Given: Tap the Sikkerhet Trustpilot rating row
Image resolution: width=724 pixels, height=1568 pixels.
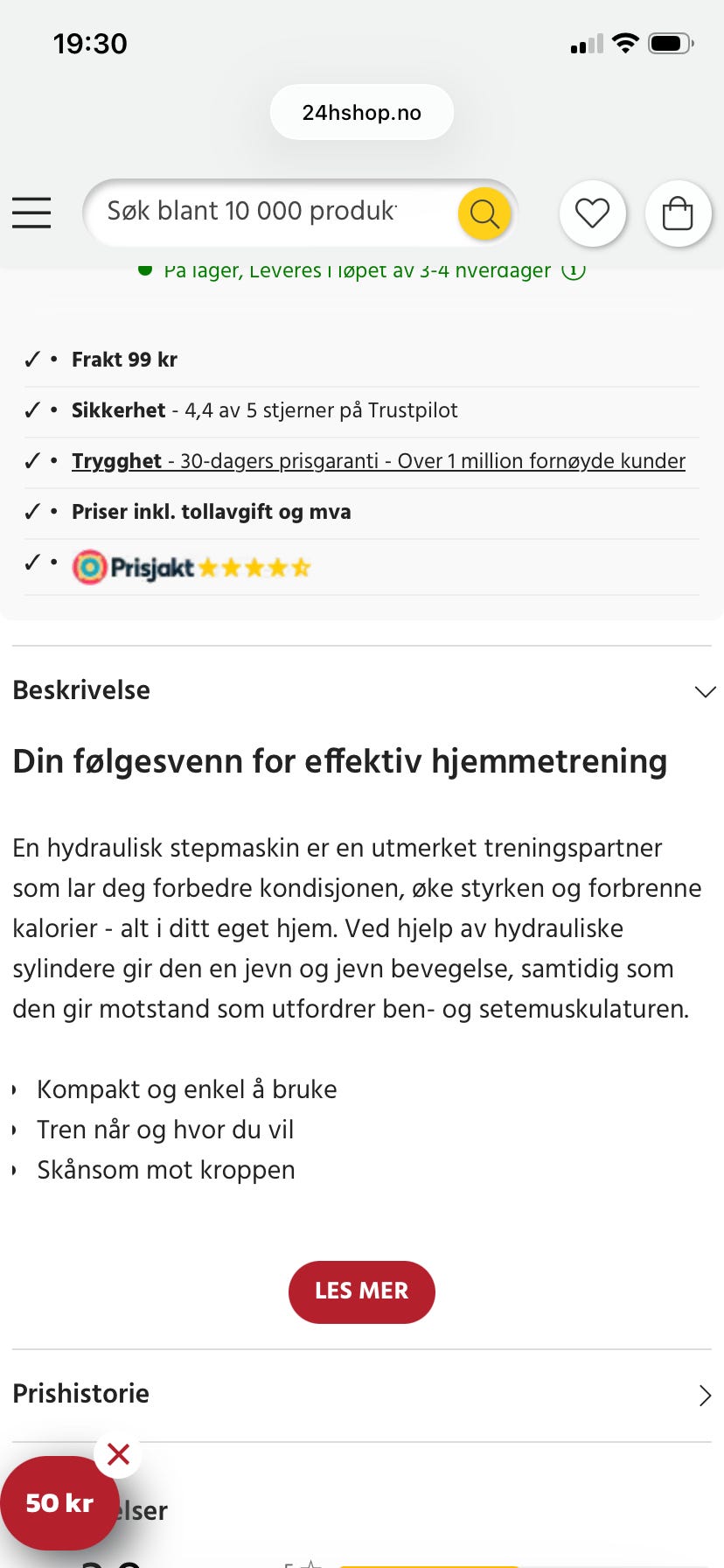Looking at the screenshot, I should point(362,410).
